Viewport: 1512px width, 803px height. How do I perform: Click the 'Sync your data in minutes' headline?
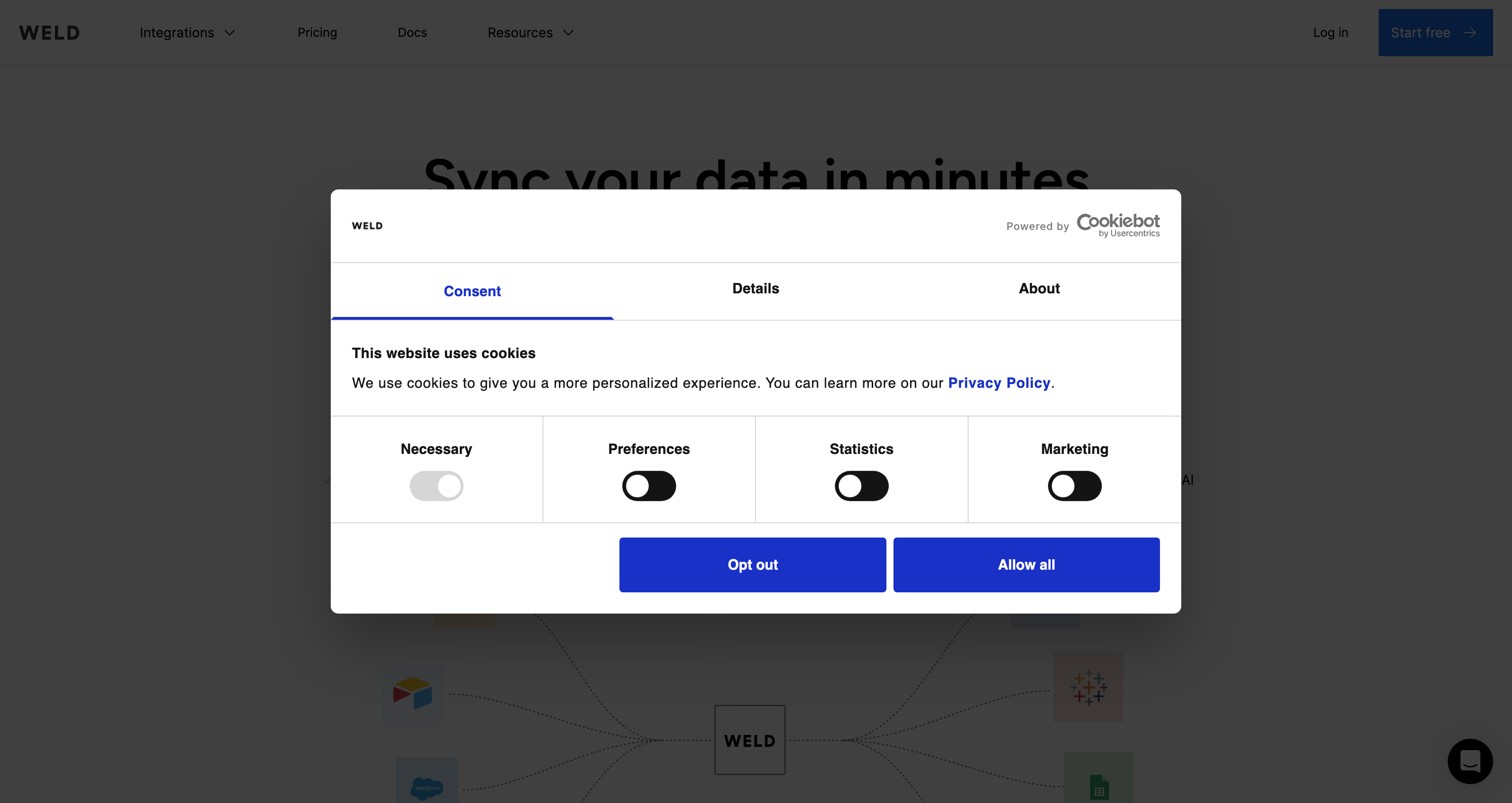click(756, 173)
